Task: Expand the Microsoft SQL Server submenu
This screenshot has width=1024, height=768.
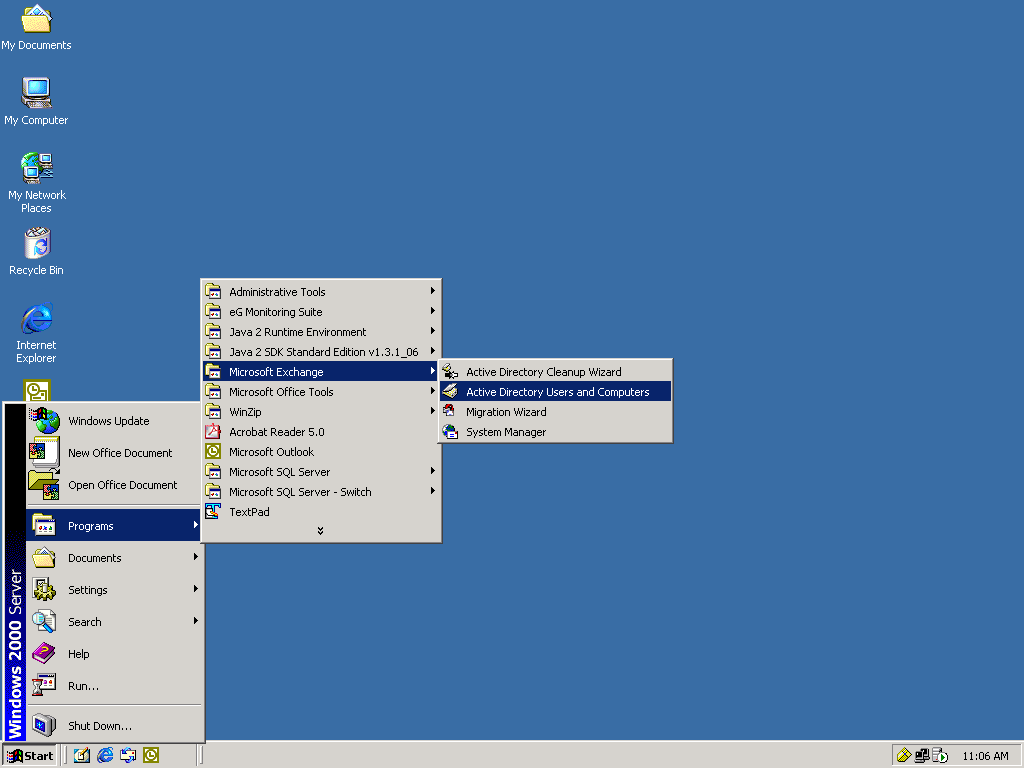Action: 321,472
